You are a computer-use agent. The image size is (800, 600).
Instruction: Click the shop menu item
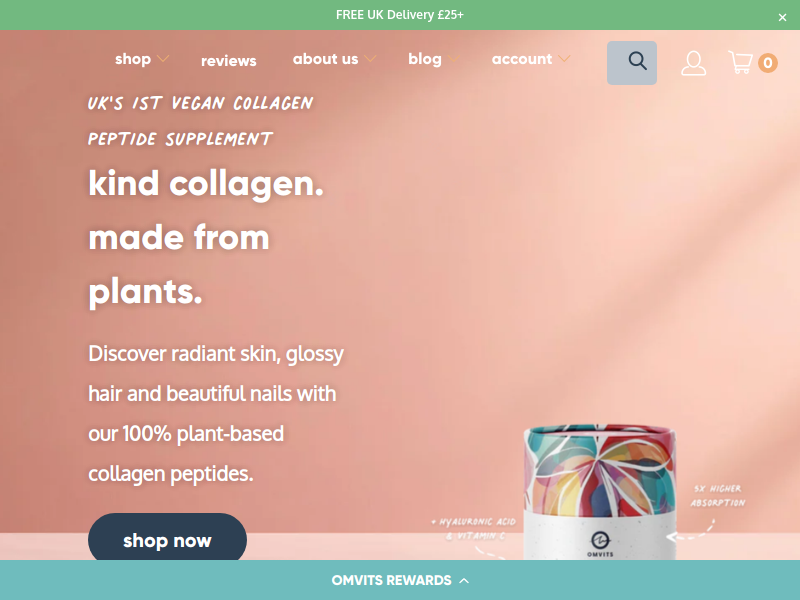(x=133, y=59)
